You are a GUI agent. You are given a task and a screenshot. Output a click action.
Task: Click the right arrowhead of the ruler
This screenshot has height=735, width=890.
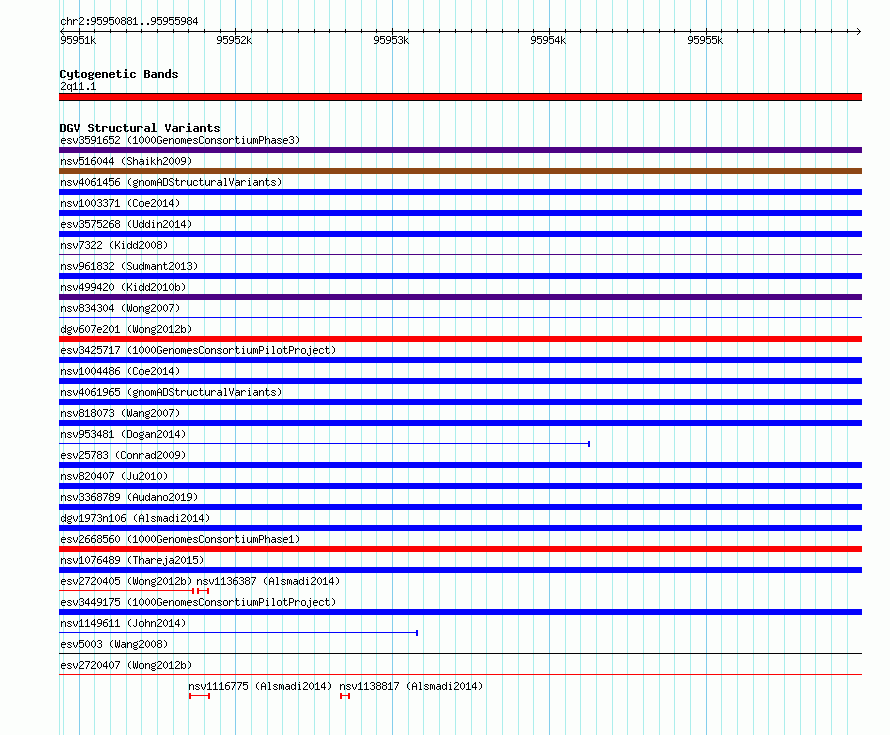point(859,31)
